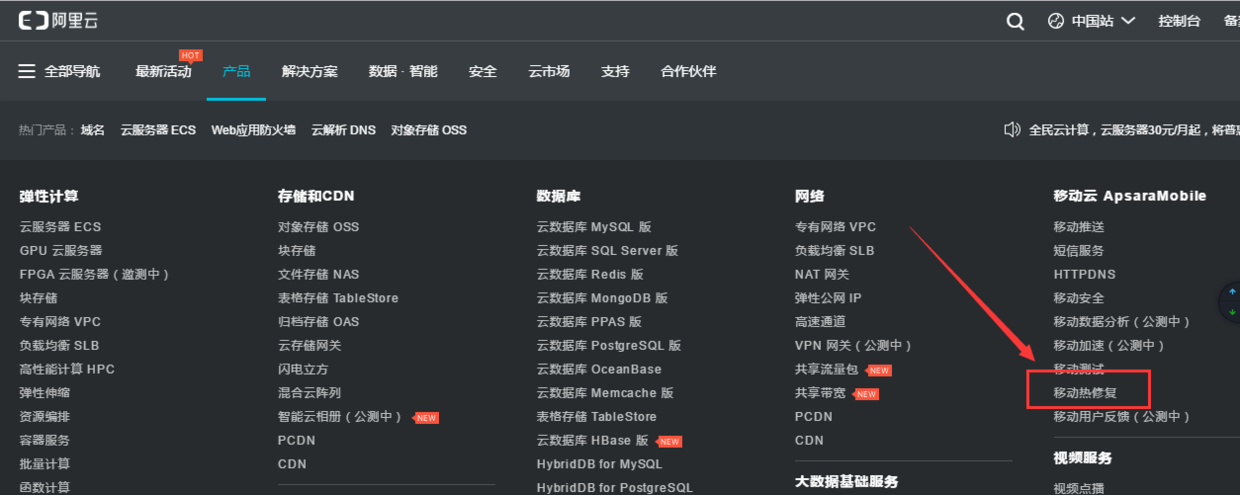Open 云数据库 MongoDB 版 link
This screenshot has height=495, width=1240.
tap(602, 298)
